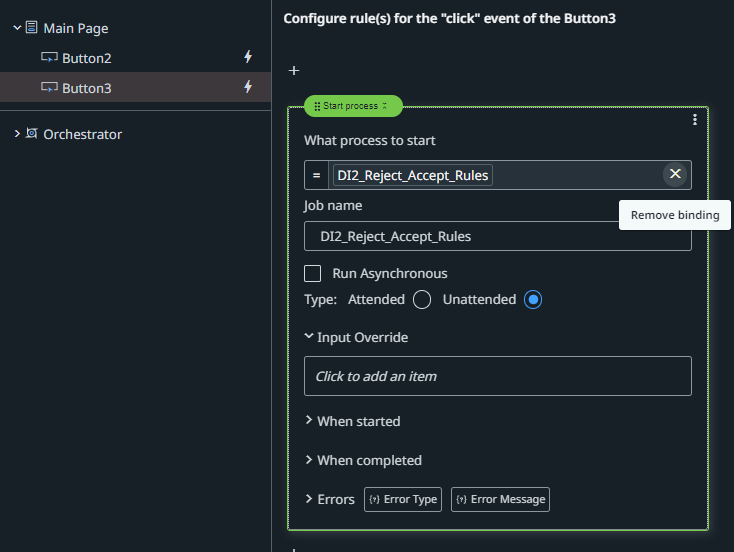Image resolution: width=734 pixels, height=552 pixels.
Task: Select the Attended radio button
Action: point(422,300)
